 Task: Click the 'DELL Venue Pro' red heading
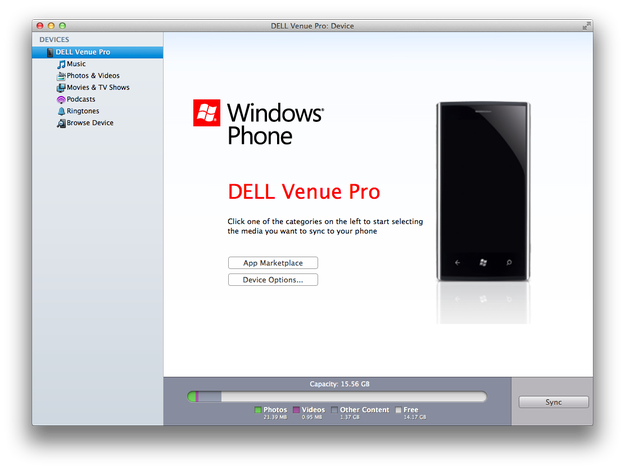click(x=304, y=192)
